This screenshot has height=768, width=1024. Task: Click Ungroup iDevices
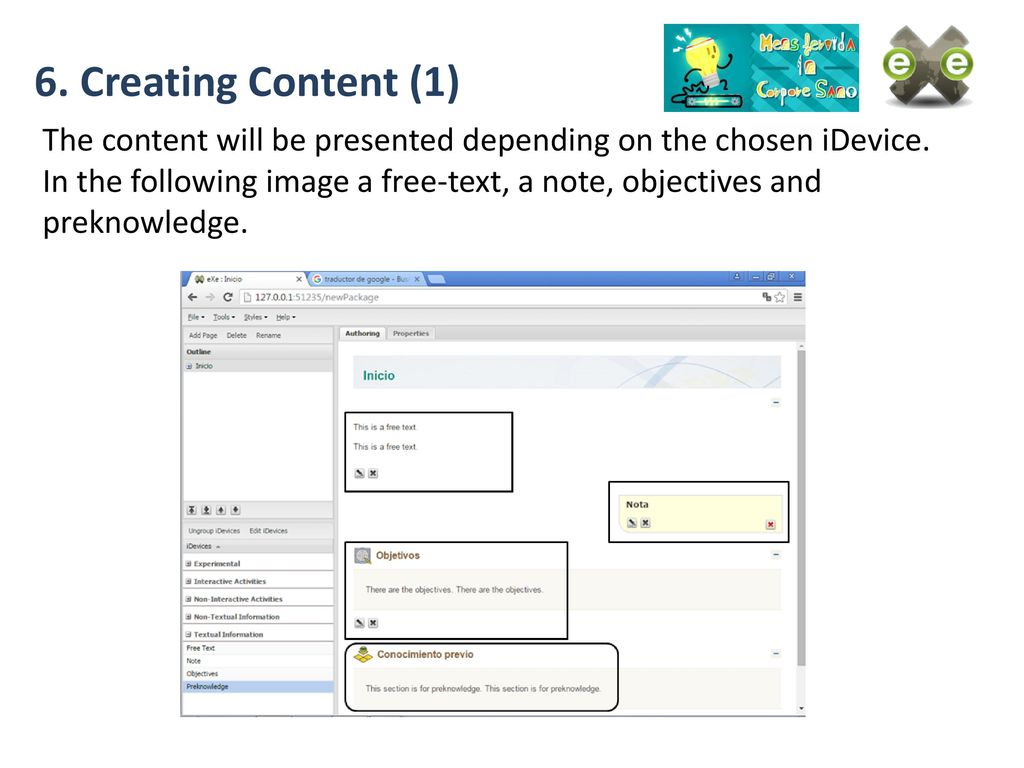(214, 531)
